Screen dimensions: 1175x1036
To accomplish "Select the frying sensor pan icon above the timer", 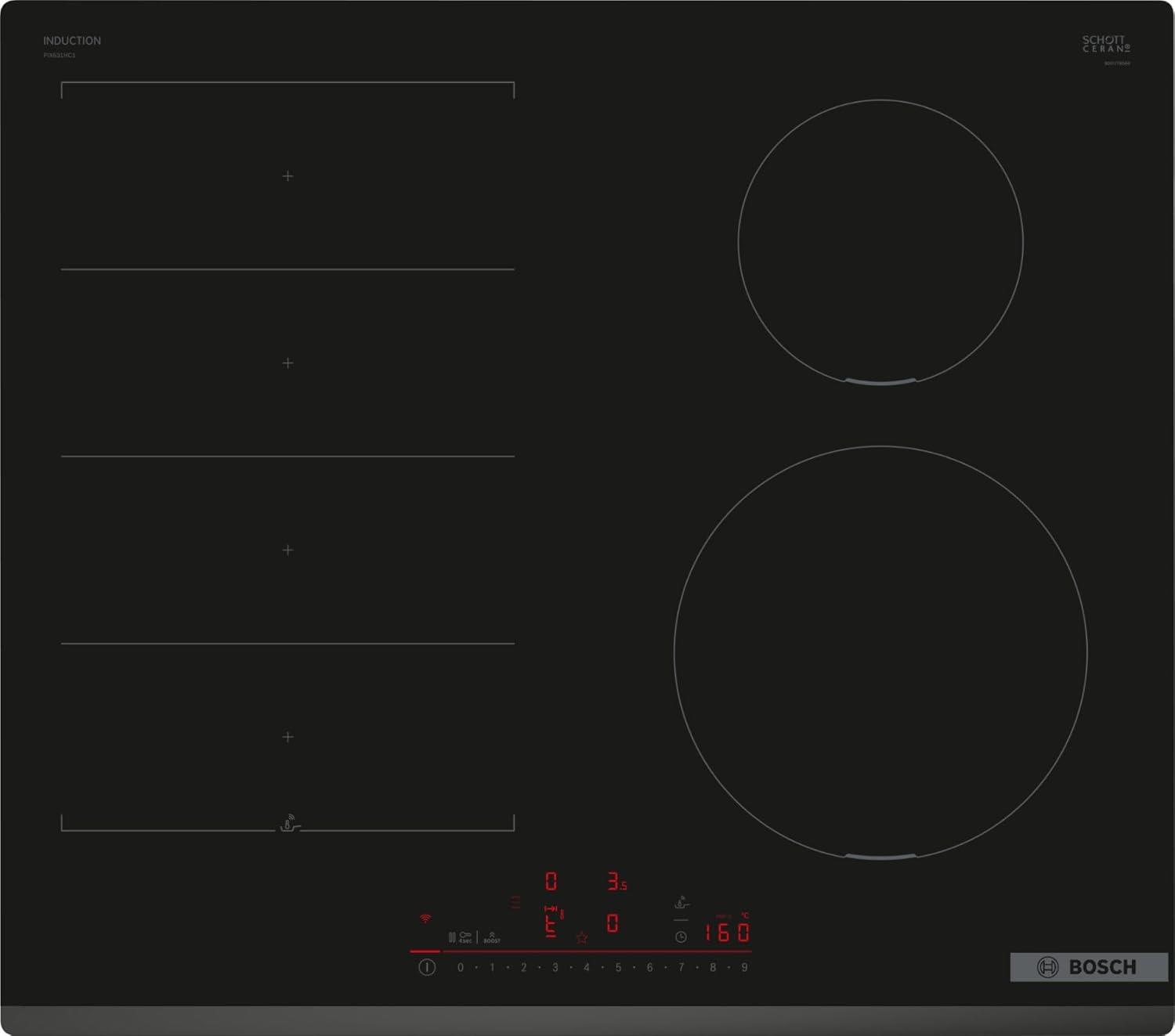I will coord(681,903).
